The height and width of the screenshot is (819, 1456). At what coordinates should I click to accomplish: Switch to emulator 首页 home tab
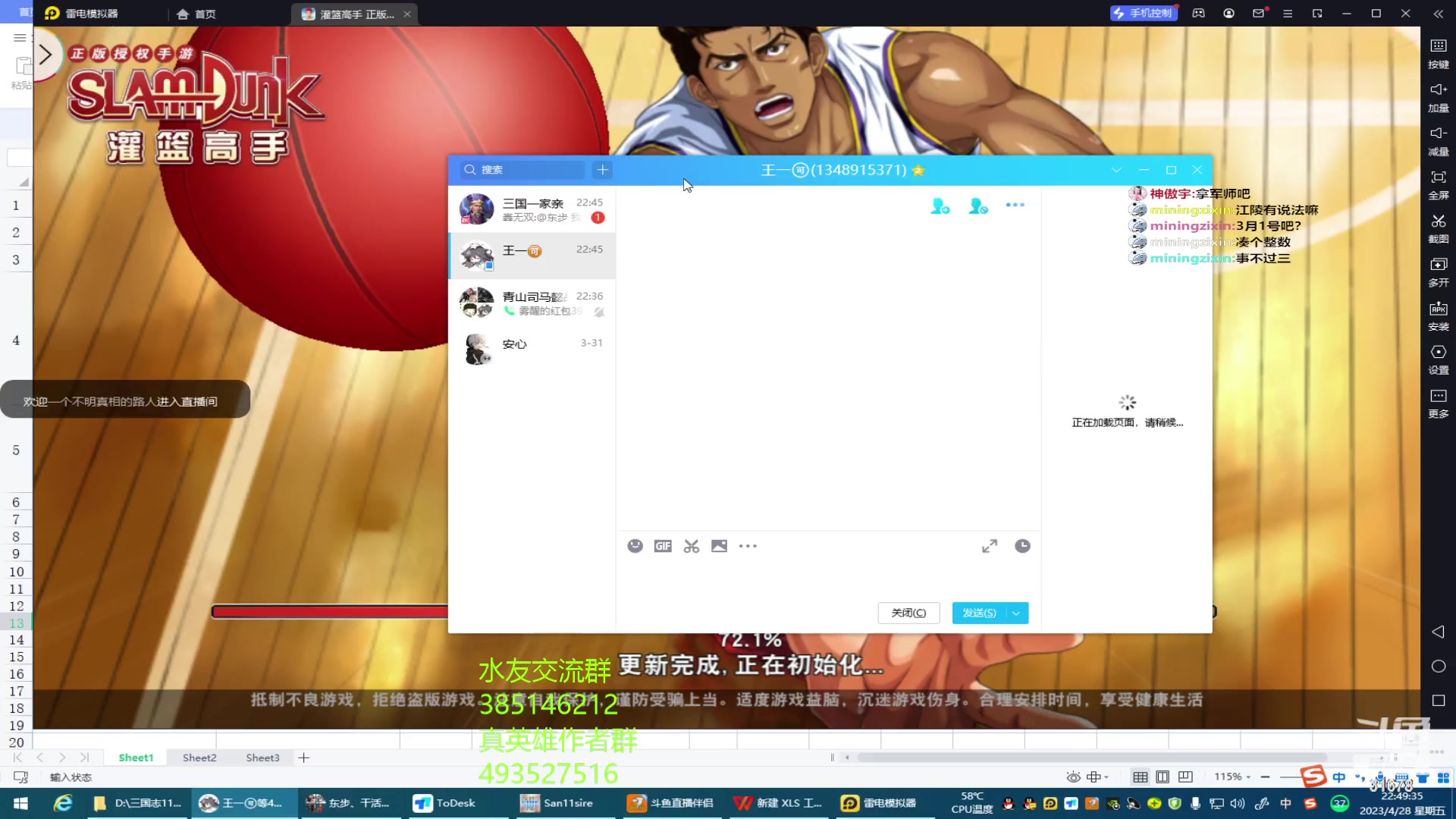click(x=196, y=14)
